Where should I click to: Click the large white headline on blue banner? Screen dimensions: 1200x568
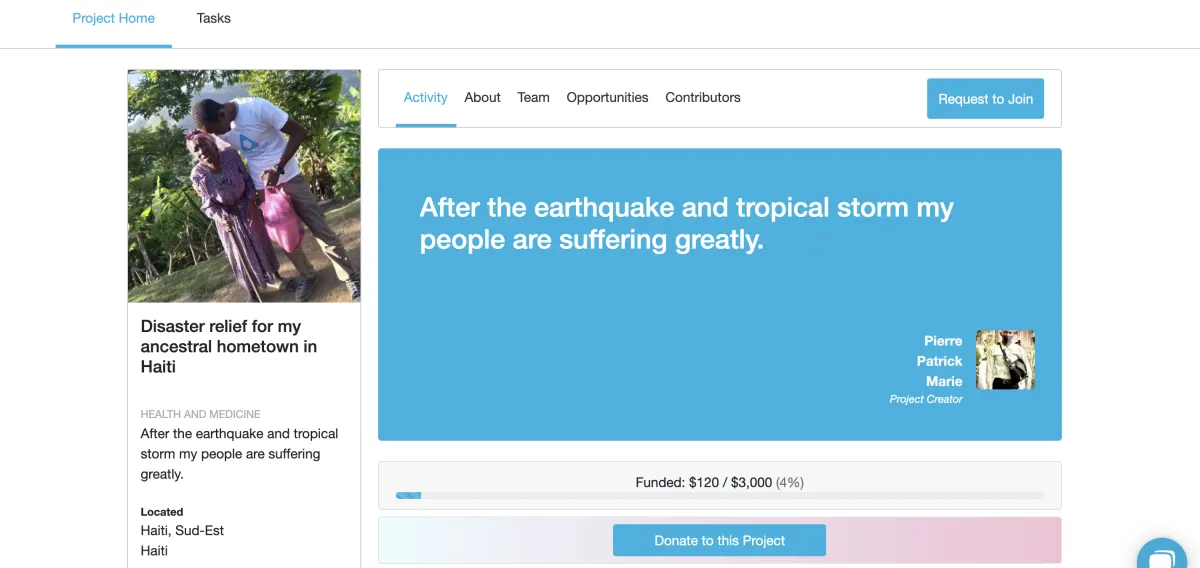pos(686,223)
